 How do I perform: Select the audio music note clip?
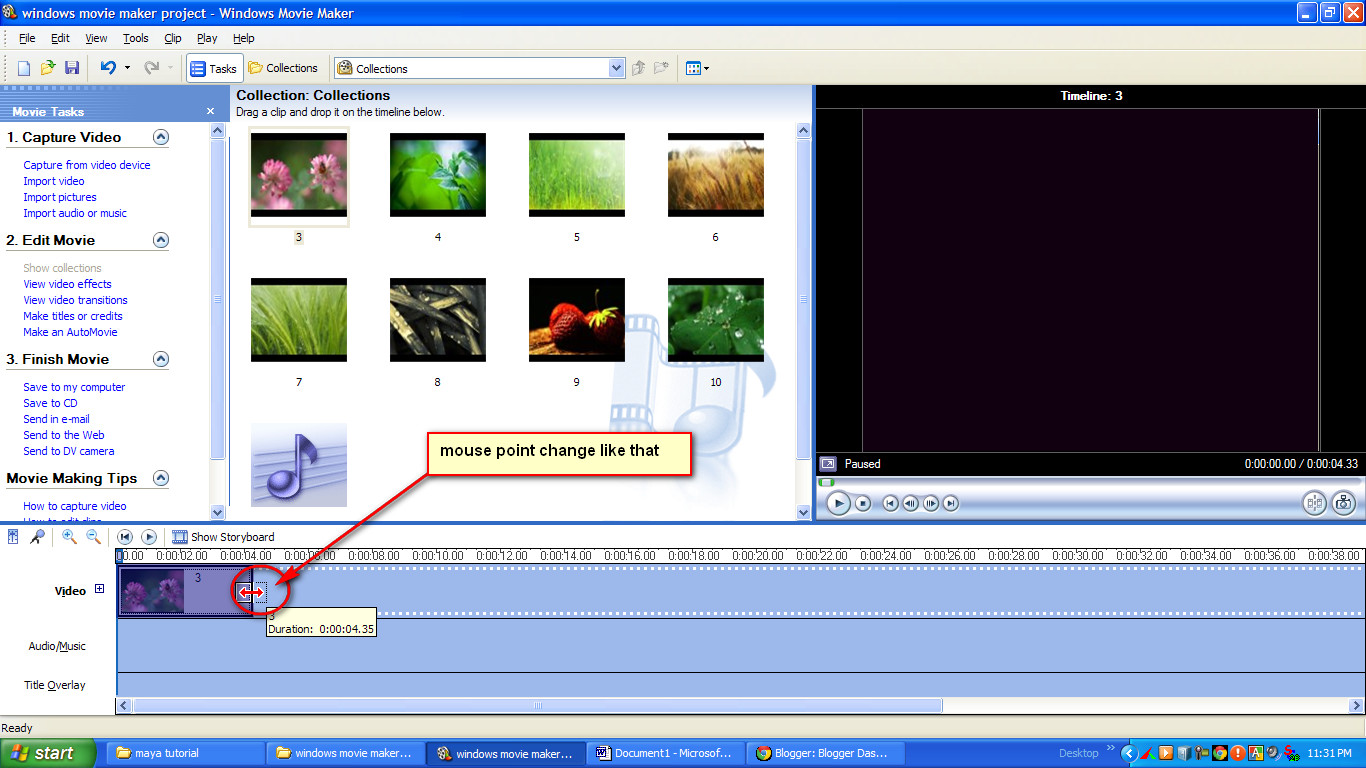[x=299, y=465]
